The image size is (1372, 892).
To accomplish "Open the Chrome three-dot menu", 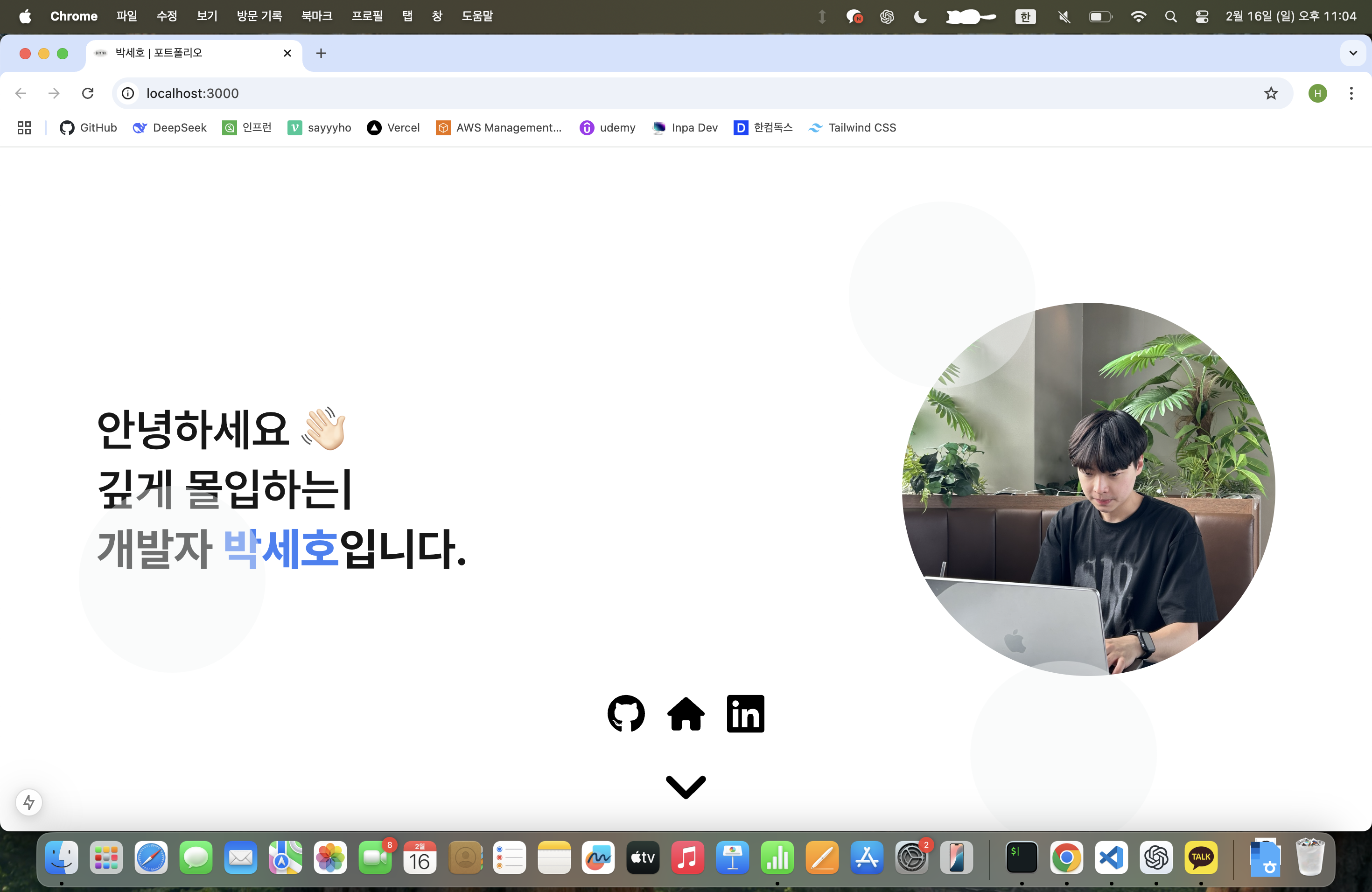I will pyautogui.click(x=1351, y=93).
